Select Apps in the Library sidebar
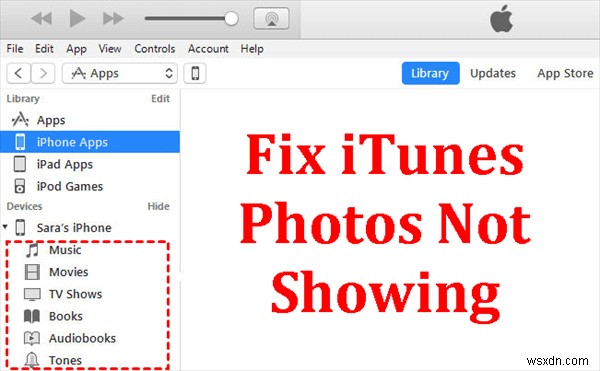 [x=90, y=120]
